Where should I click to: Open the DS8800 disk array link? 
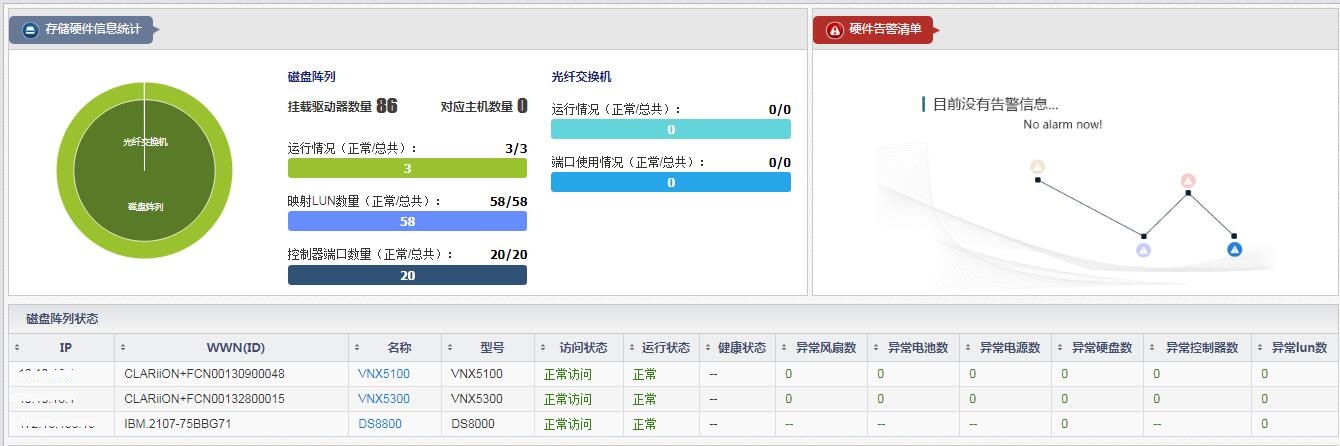pyautogui.click(x=380, y=424)
